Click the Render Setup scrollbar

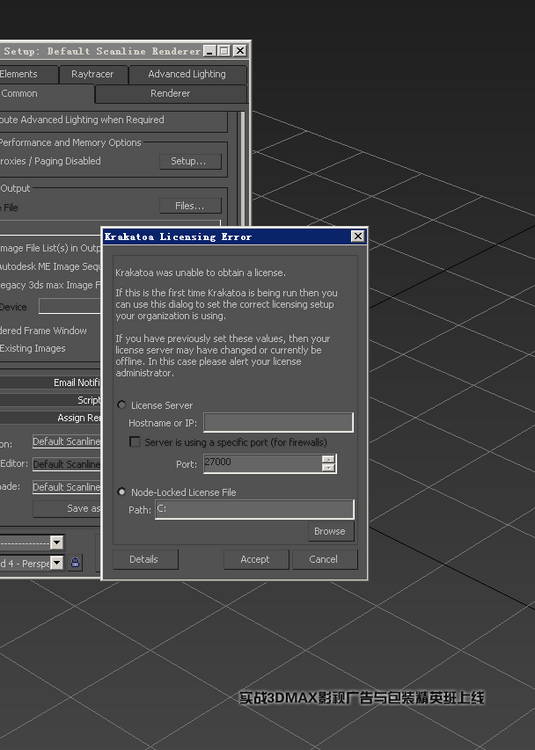pyautogui.click(x=242, y=167)
